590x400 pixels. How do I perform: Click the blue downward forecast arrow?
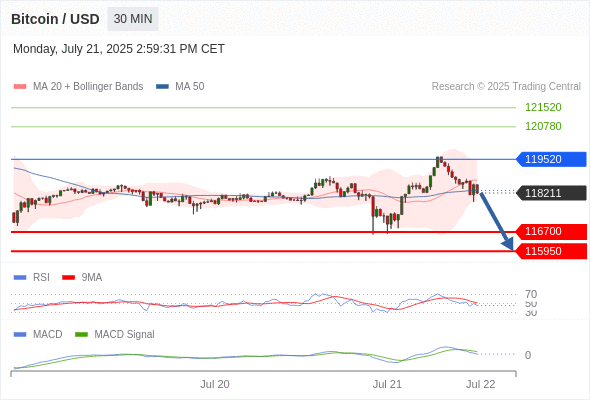(x=496, y=221)
